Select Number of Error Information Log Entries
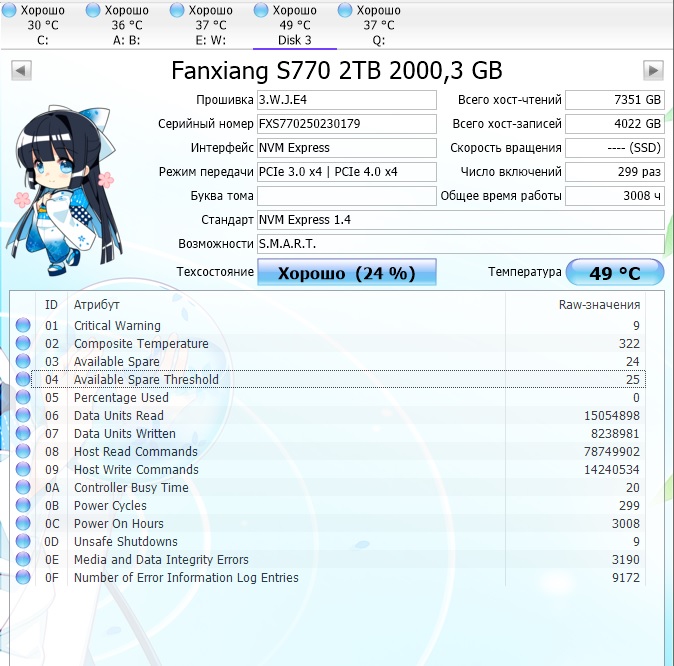Screen dimensions: 674x666 (x=186, y=577)
